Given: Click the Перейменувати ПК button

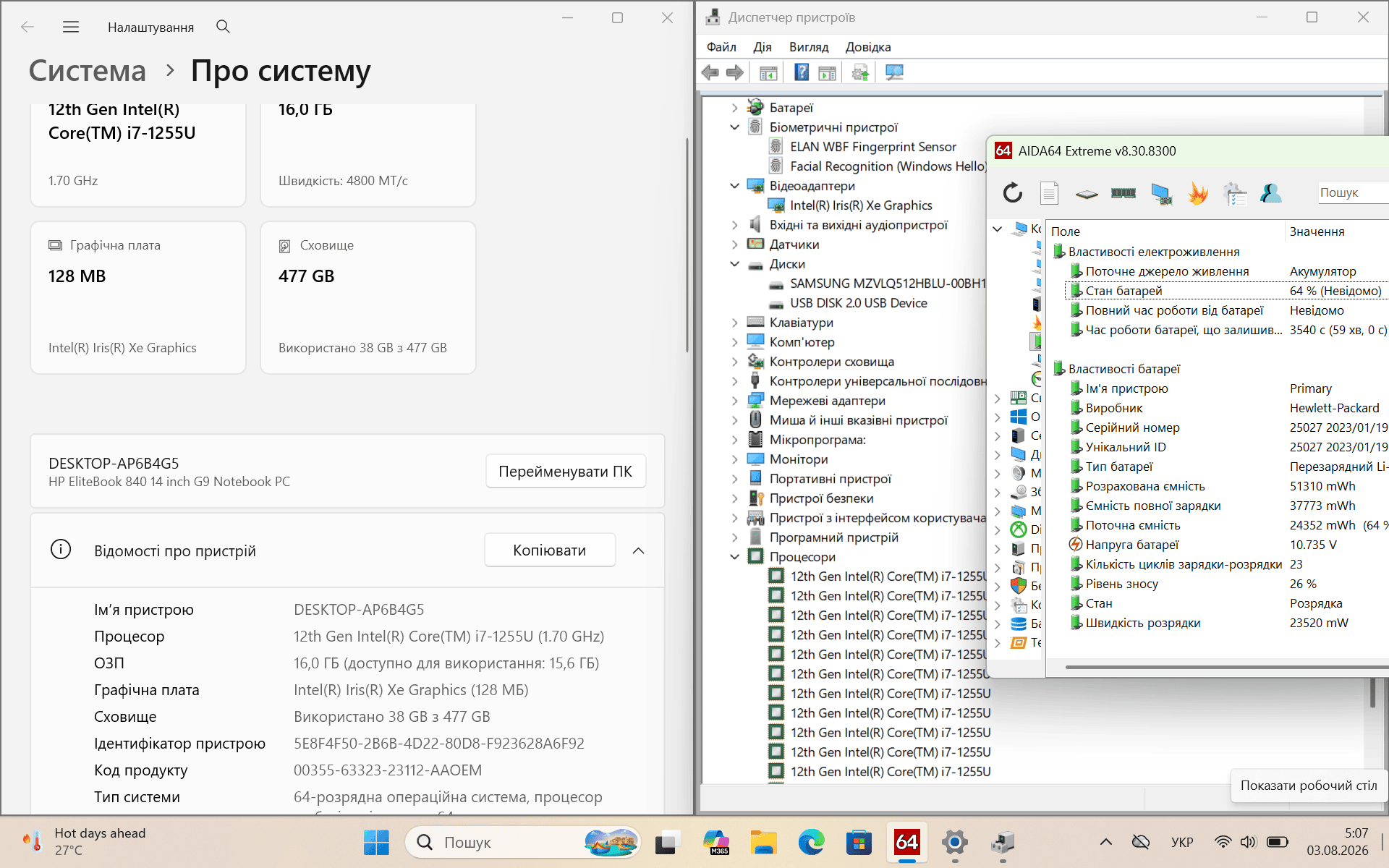Looking at the screenshot, I should tap(565, 472).
